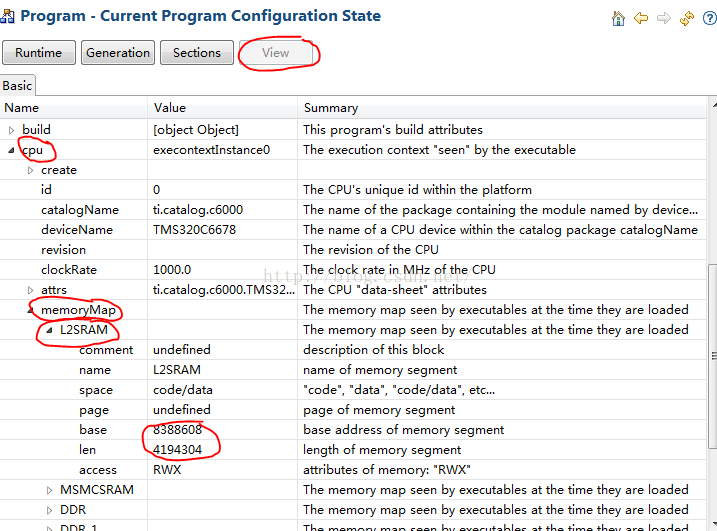Screen dimensions: 717x531
Task: Open the Generation button
Action: click(118, 53)
